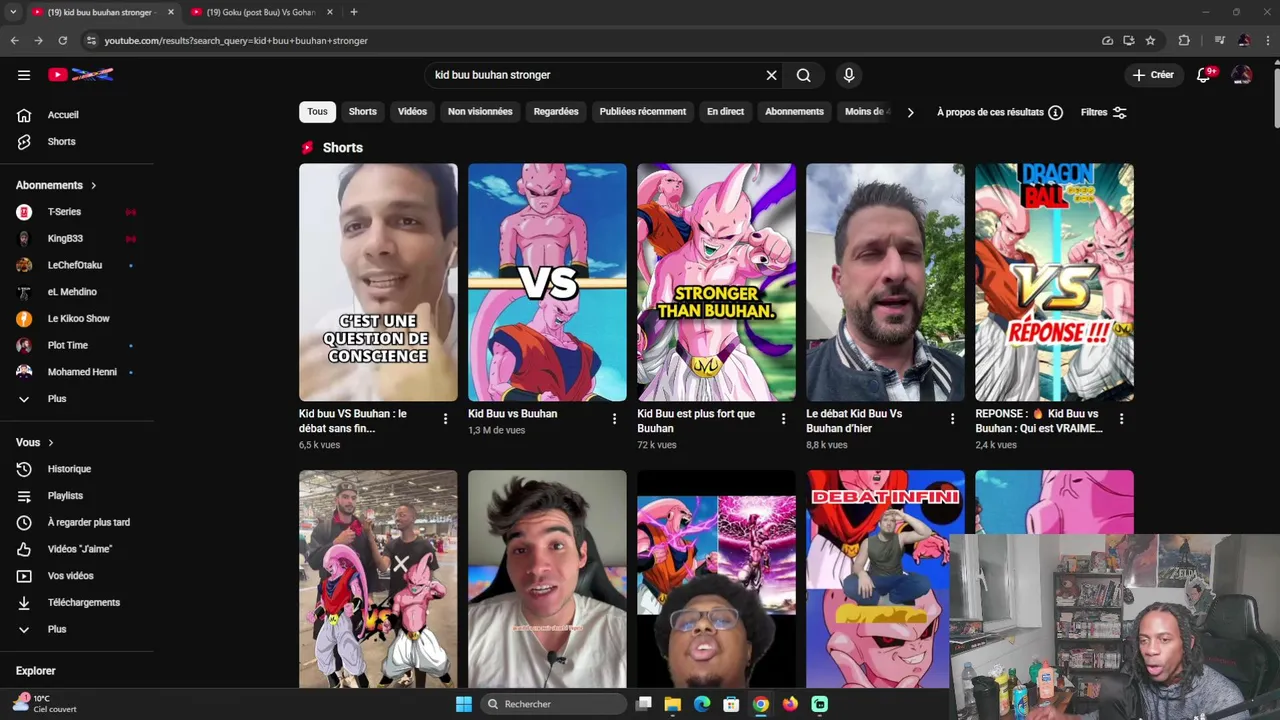Open the Chrome three-dot menu
Screen dimensions: 1280x720
click(1267, 40)
